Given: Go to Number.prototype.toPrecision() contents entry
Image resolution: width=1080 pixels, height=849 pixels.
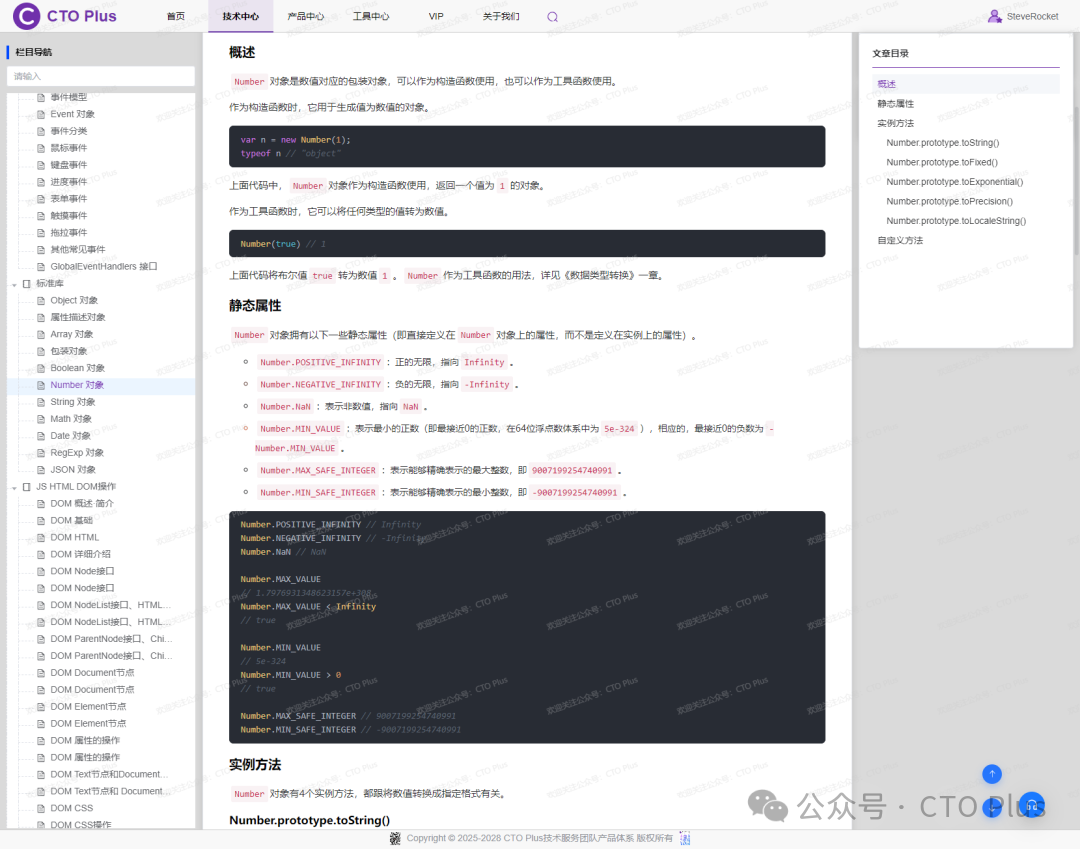Looking at the screenshot, I should [x=949, y=201].
